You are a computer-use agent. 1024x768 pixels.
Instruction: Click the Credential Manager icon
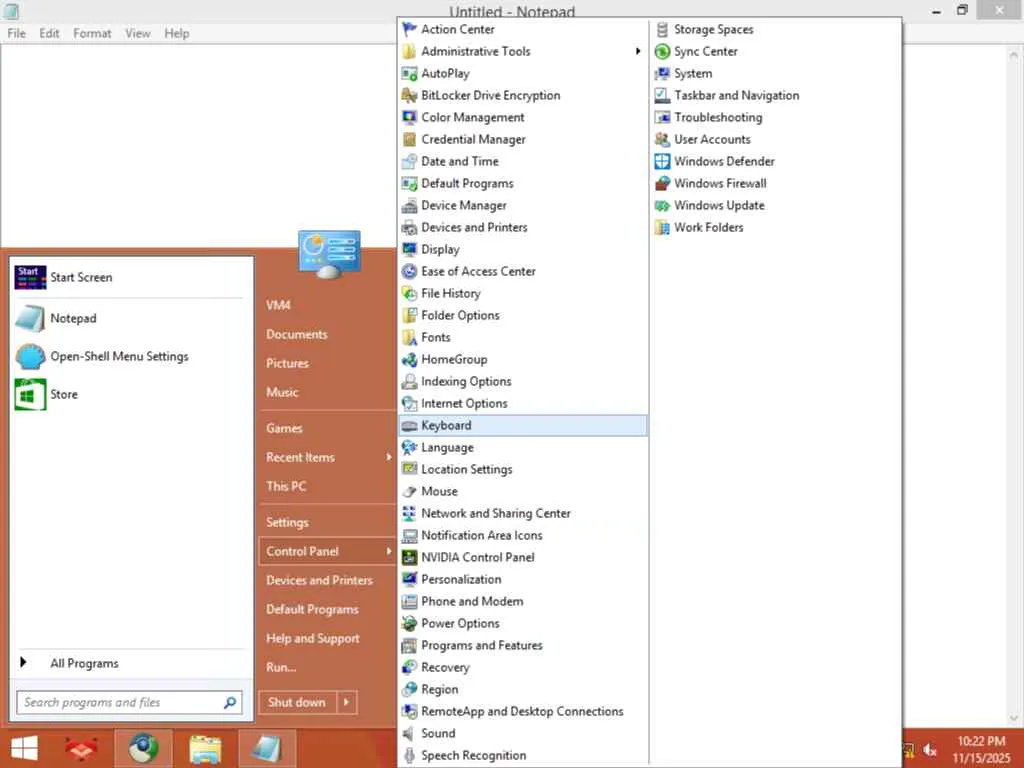[x=409, y=140]
